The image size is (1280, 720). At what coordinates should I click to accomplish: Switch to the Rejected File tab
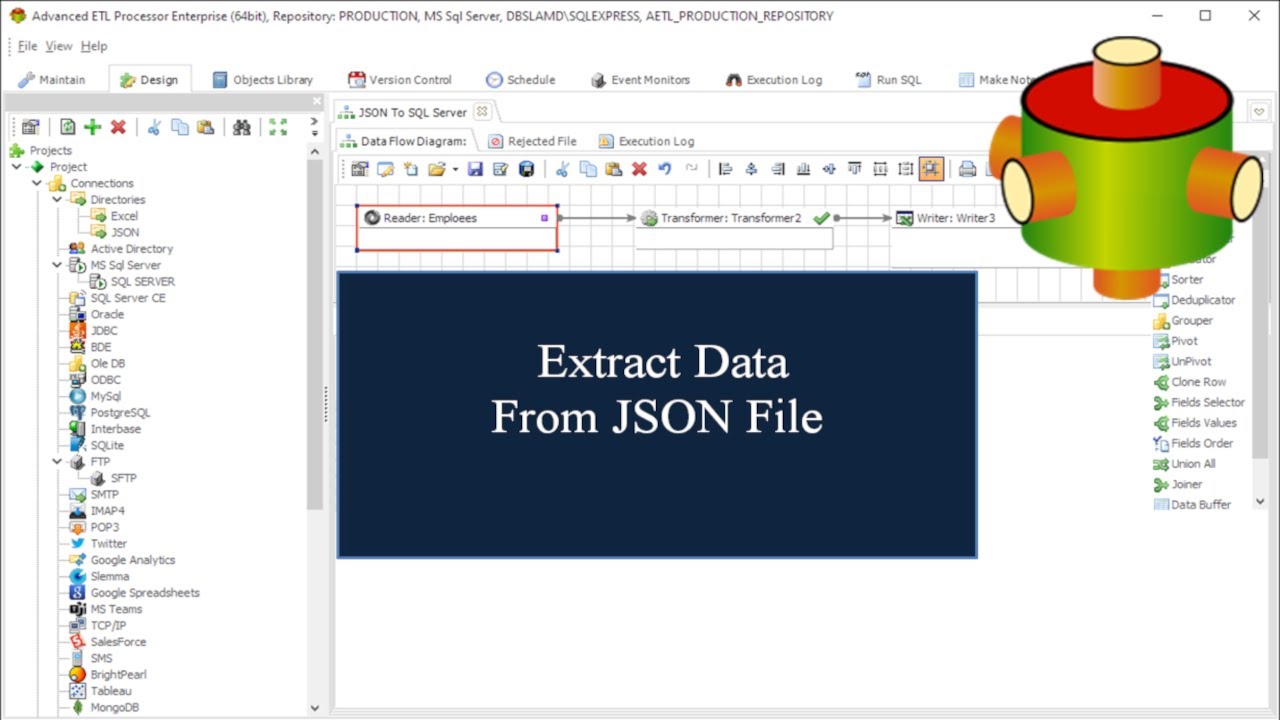pos(532,141)
